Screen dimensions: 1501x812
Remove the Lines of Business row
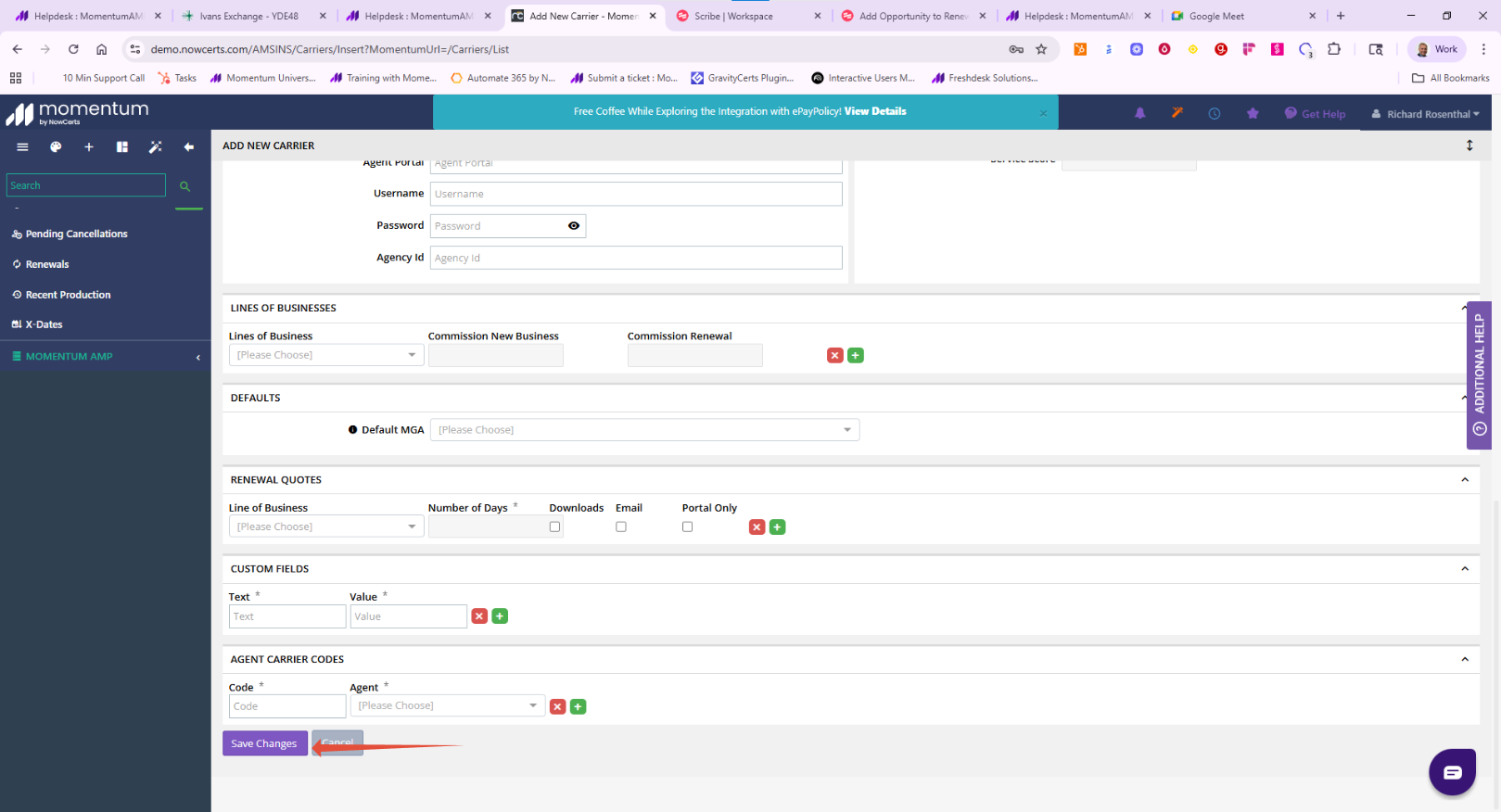click(x=835, y=355)
